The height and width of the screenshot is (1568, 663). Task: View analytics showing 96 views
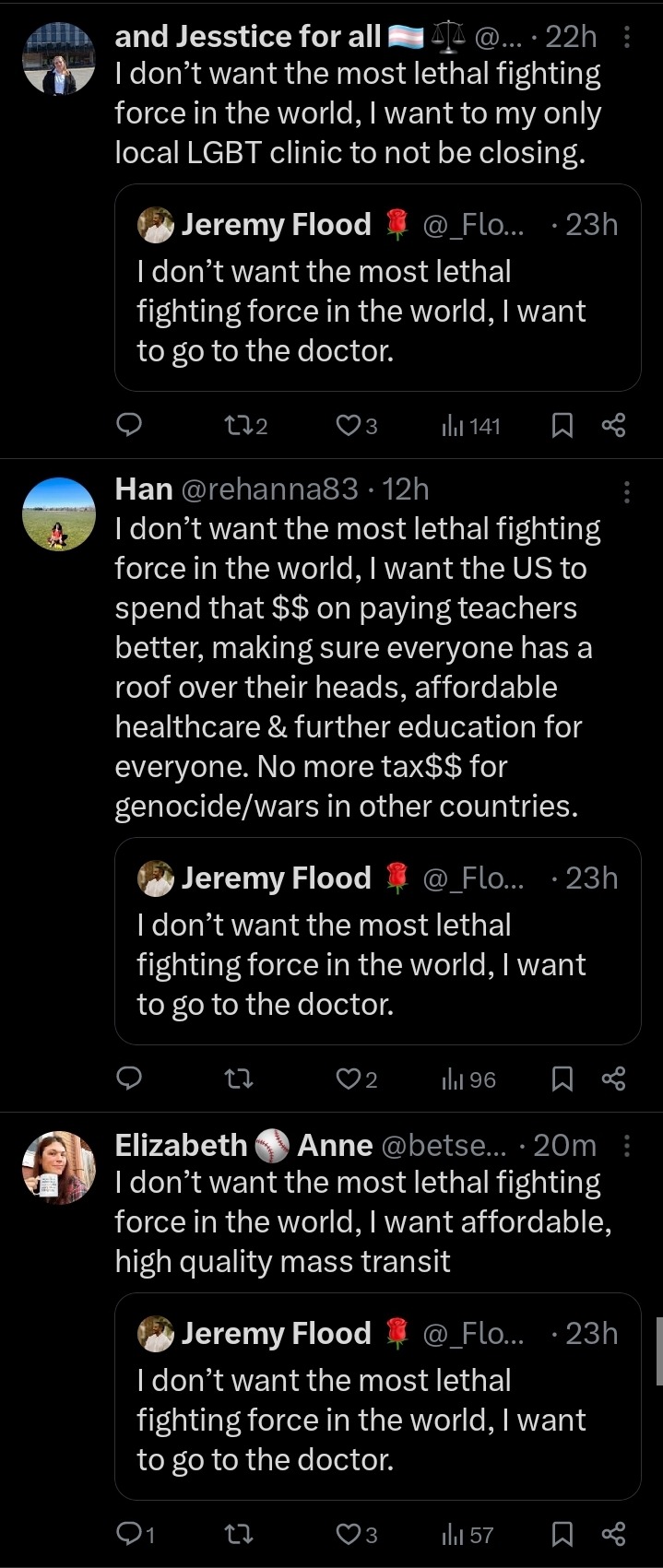pos(469,1079)
